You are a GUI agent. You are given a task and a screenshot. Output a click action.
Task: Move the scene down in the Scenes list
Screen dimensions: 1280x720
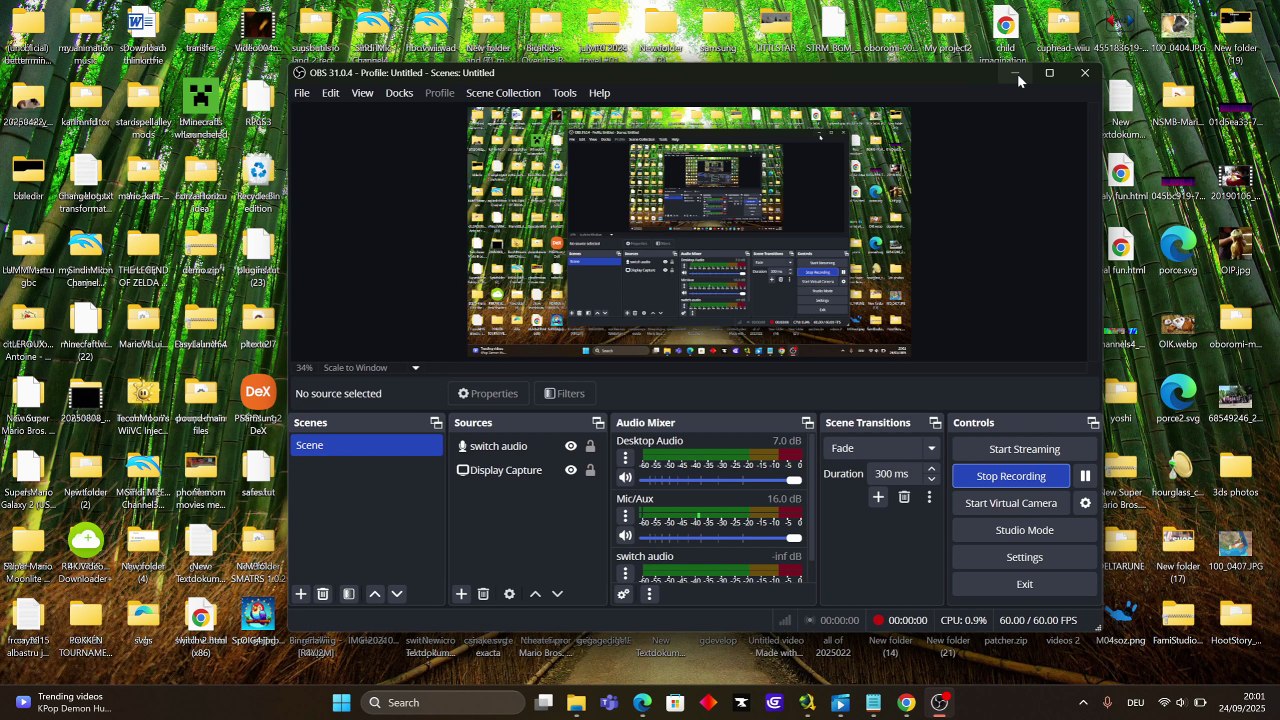tap(397, 594)
